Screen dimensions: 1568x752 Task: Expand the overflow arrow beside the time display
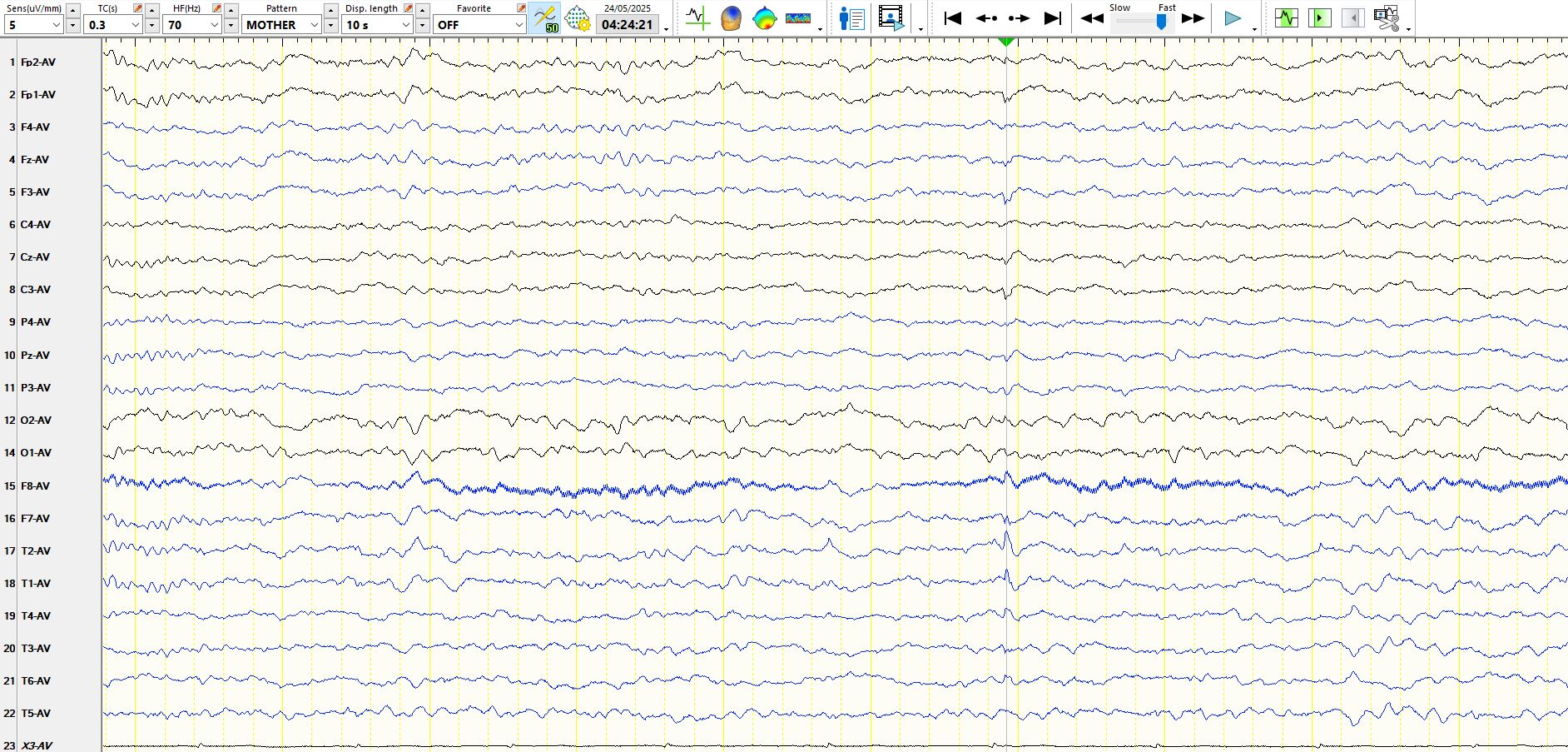pyautogui.click(x=667, y=28)
